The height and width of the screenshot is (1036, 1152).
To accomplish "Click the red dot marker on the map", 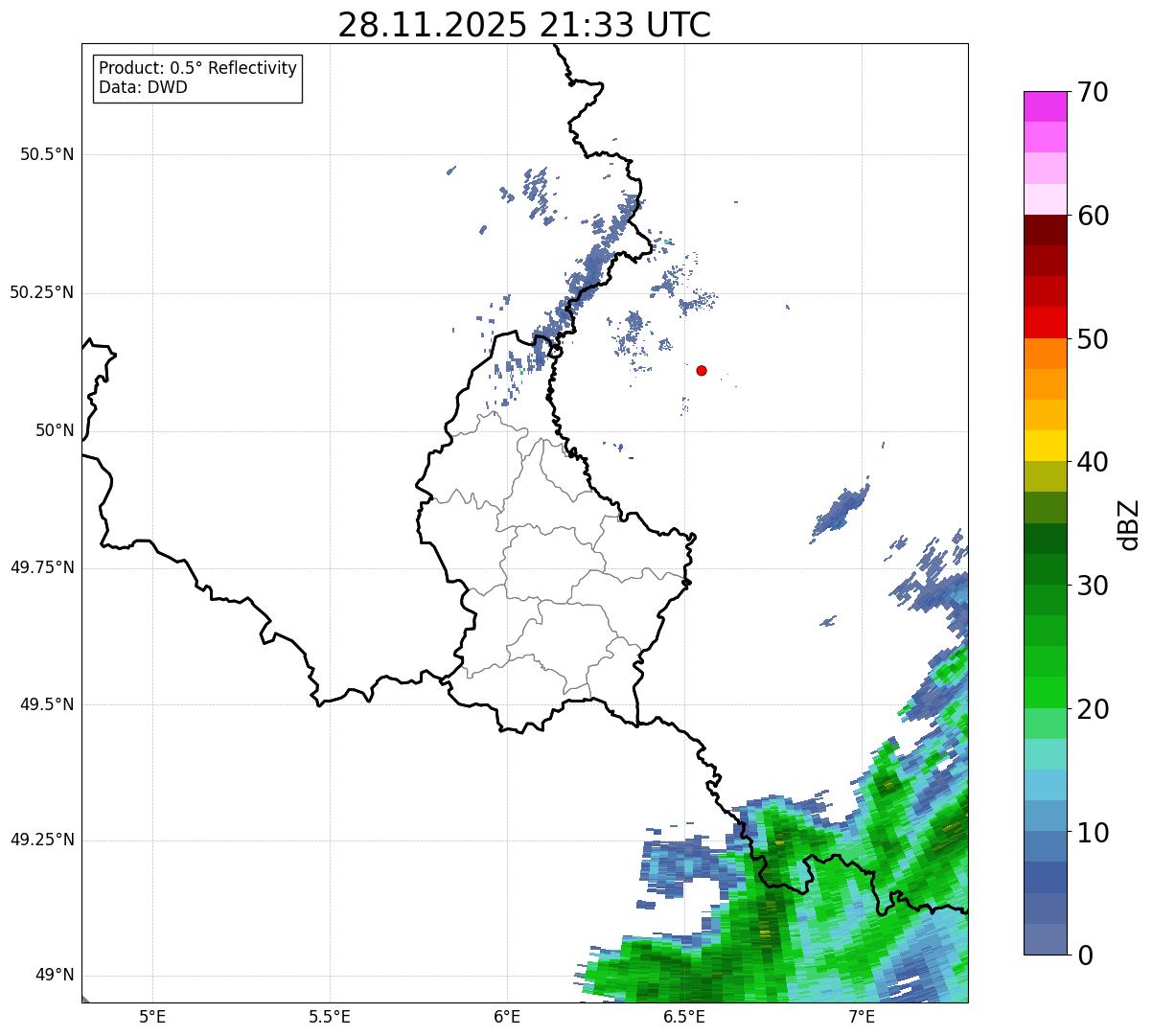I will [702, 370].
